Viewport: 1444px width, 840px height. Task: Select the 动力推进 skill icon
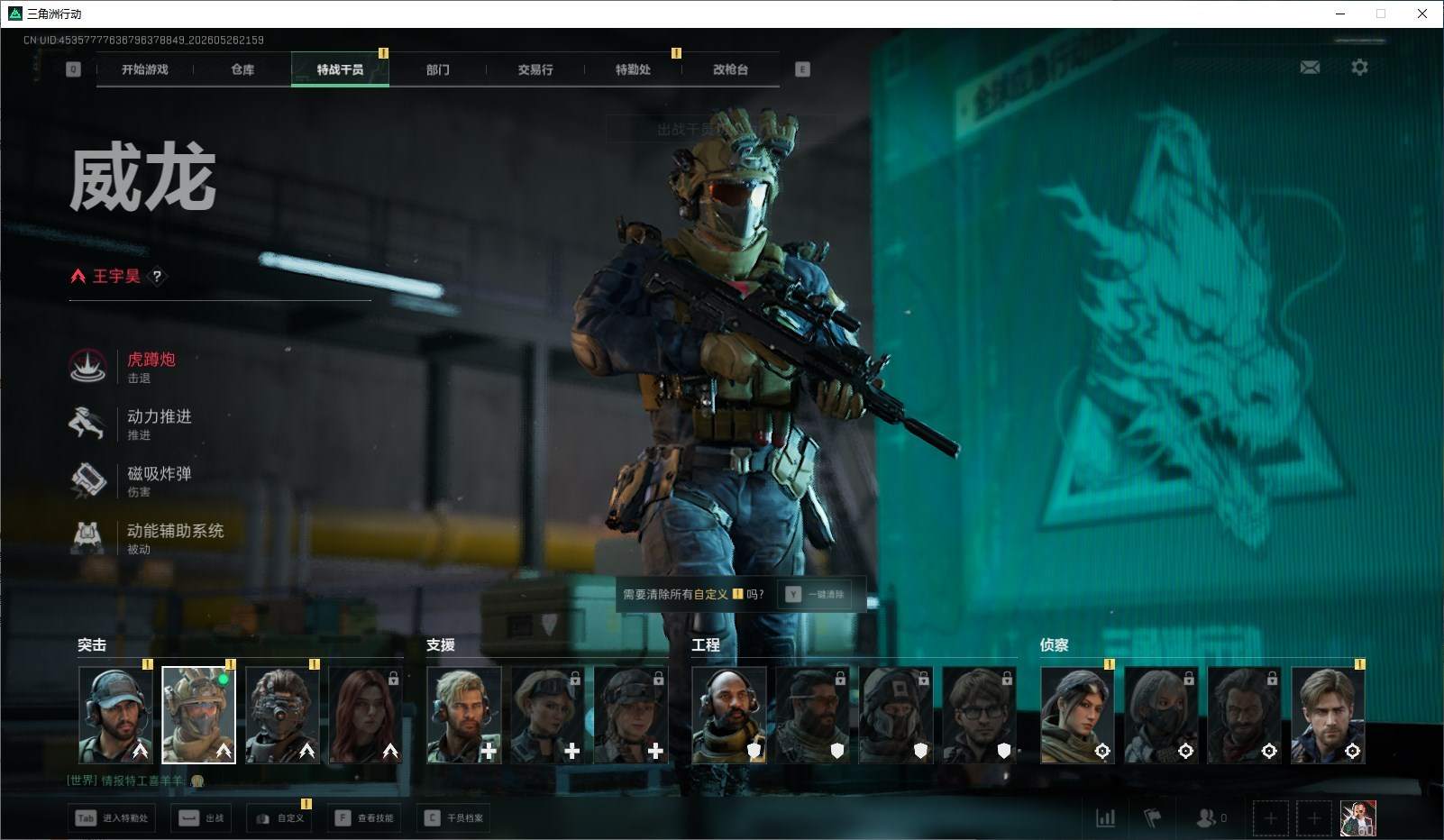pos(87,423)
